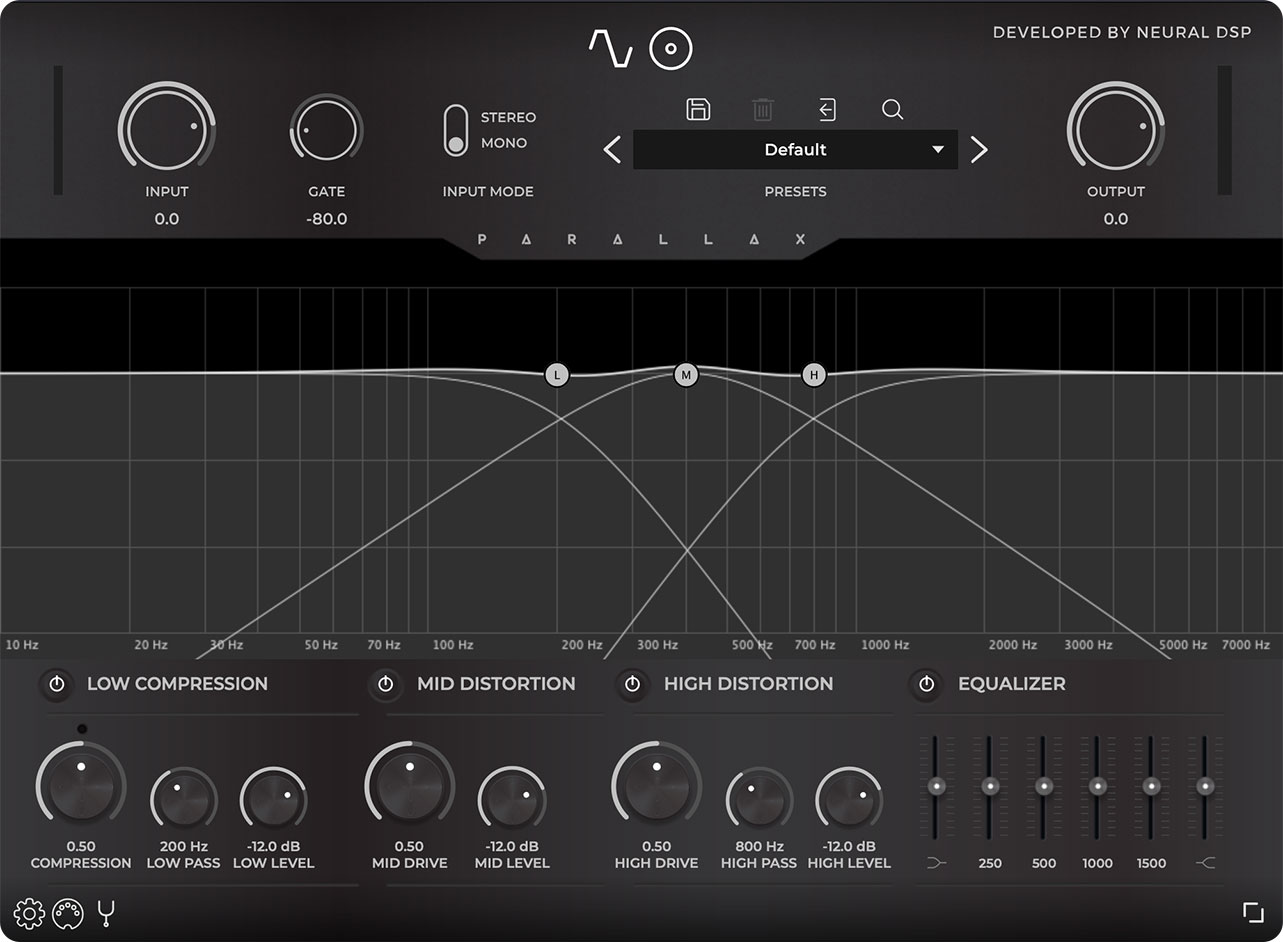Image resolution: width=1283 pixels, height=942 pixels.
Task: Delete preset with trash icon
Action: click(762, 109)
